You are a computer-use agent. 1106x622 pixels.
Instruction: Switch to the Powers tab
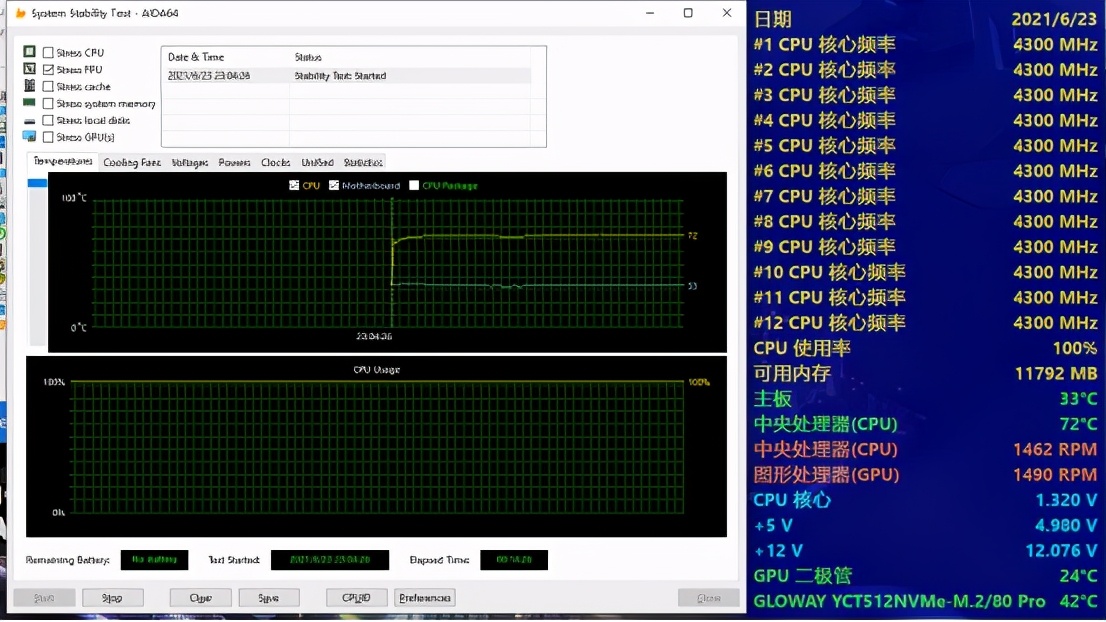pos(234,162)
